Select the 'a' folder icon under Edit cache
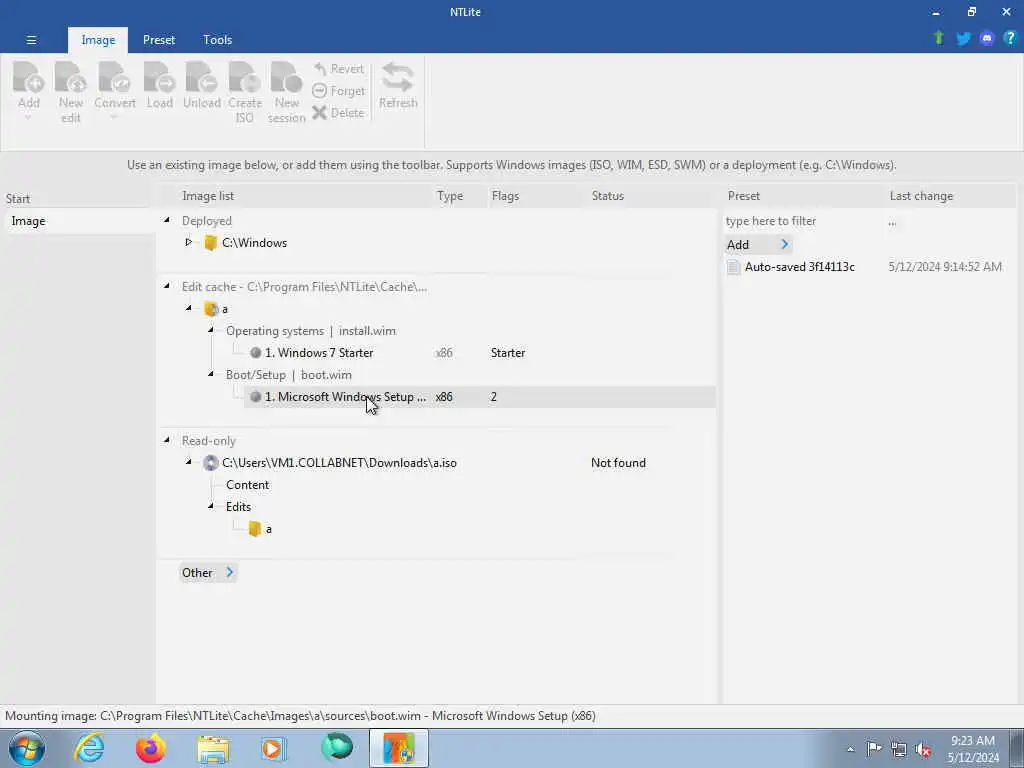 pos(210,309)
